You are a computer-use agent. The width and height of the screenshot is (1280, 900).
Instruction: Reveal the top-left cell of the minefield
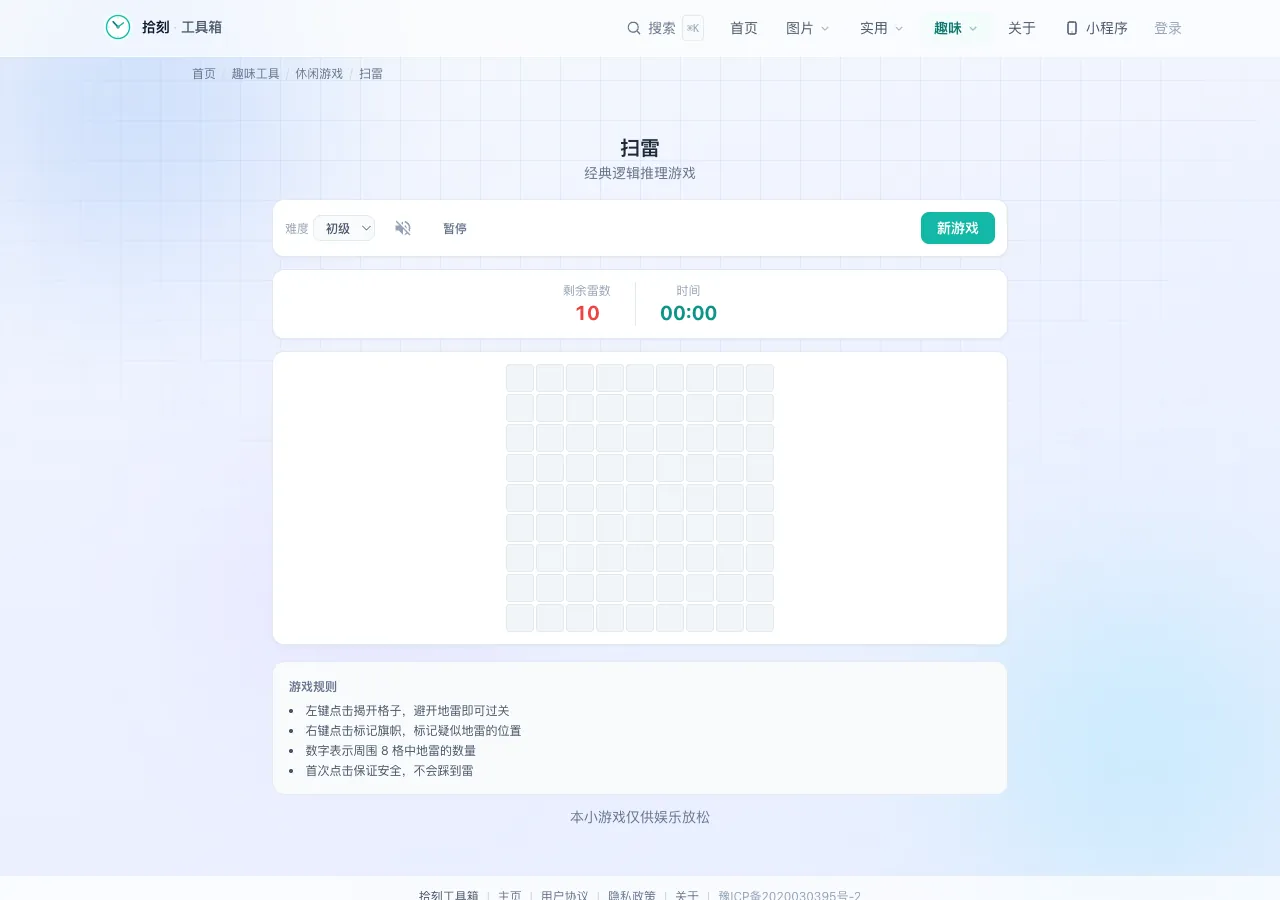click(x=520, y=378)
